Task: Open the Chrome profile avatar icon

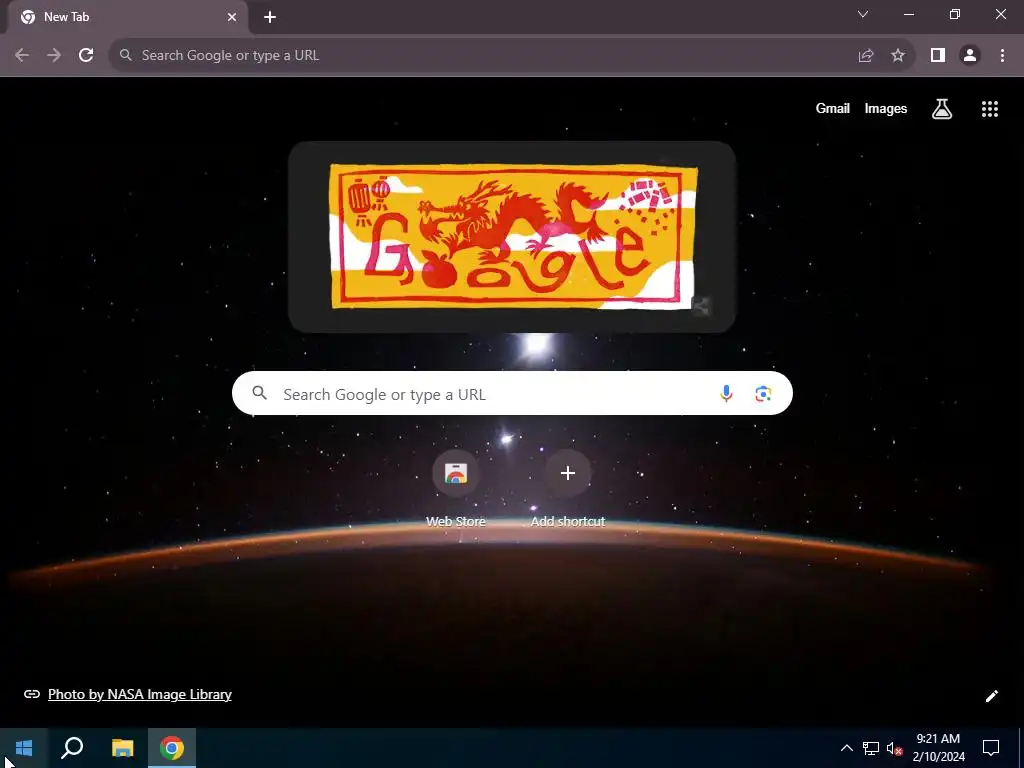Action: tap(970, 56)
